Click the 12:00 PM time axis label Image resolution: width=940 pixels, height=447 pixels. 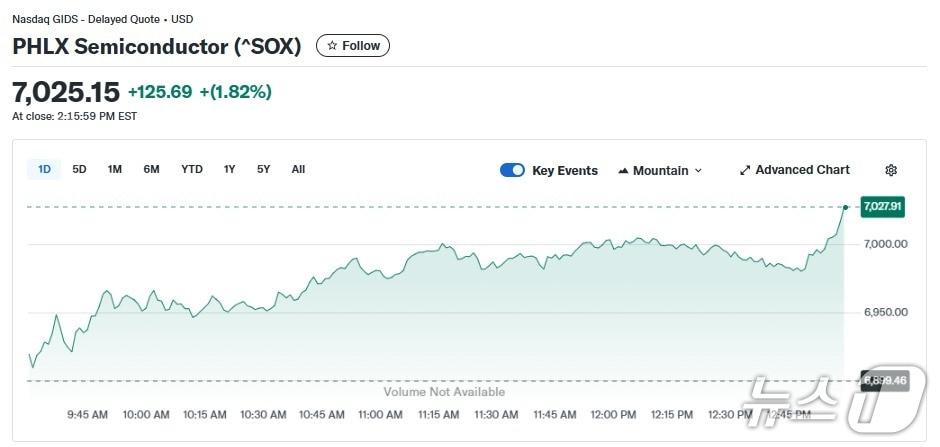[x=613, y=414]
